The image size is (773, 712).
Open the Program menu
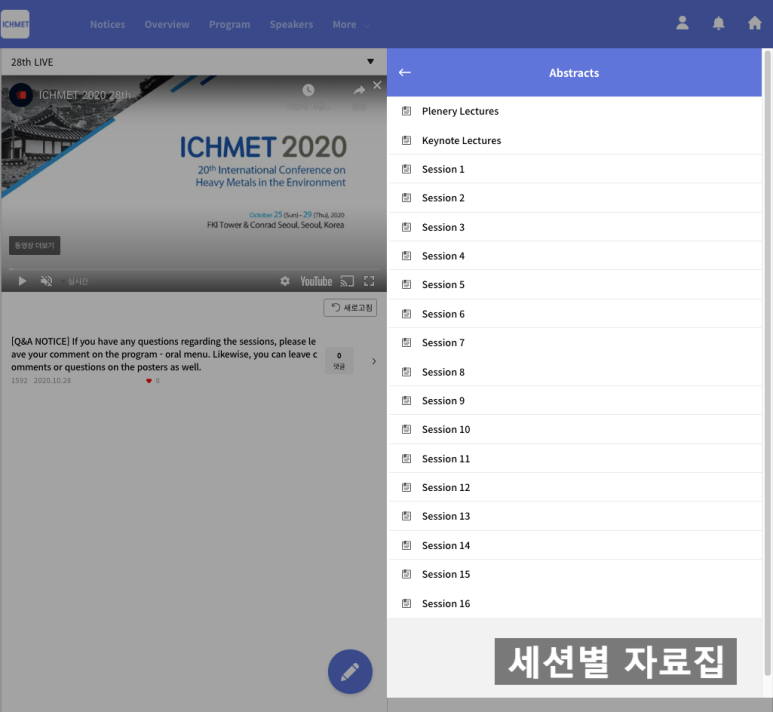(229, 24)
